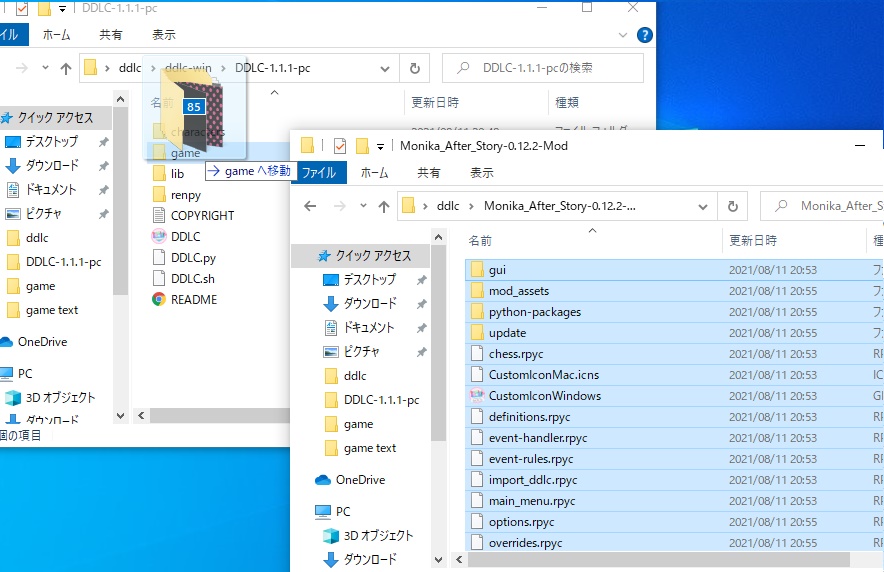Toggle properties checkmark in Monika window quick toolbar
Screen dimensions: 884x572
[x=340, y=146]
